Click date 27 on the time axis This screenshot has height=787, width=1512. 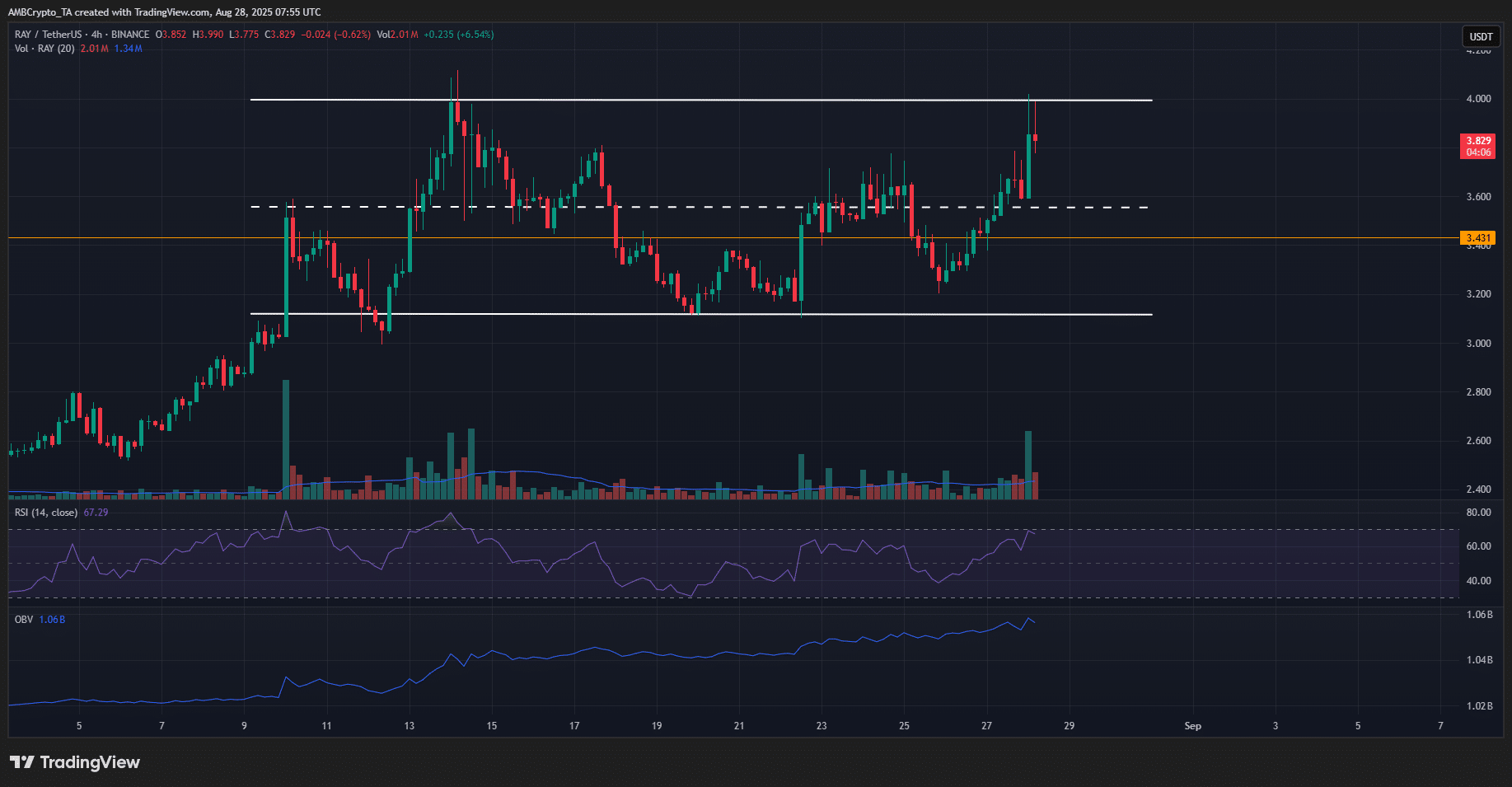point(986,726)
